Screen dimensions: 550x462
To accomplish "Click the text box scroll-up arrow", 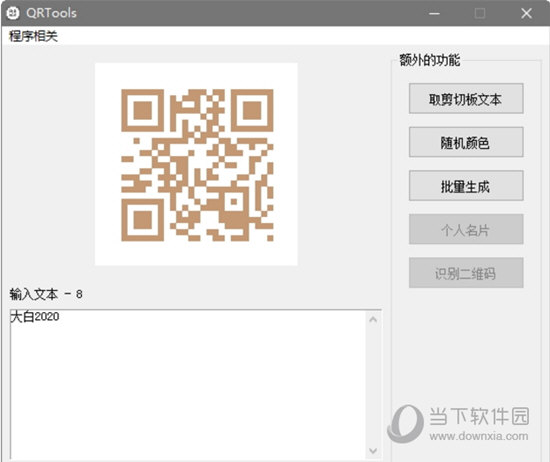I will (x=373, y=319).
